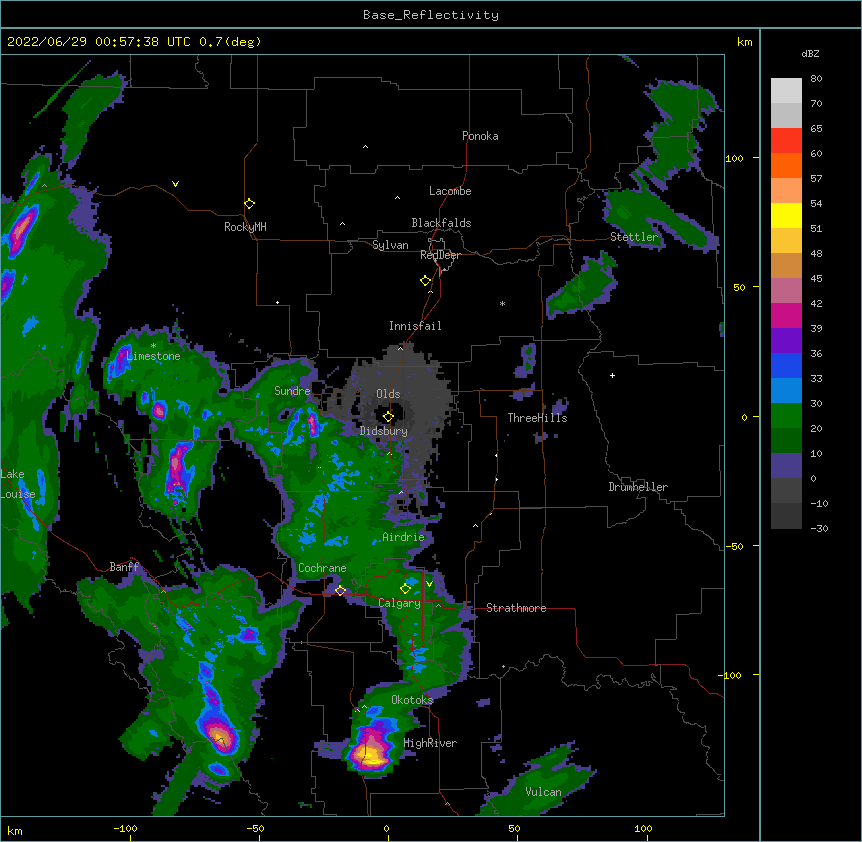
Task: Click the Sylvan label
Action: (x=390, y=245)
